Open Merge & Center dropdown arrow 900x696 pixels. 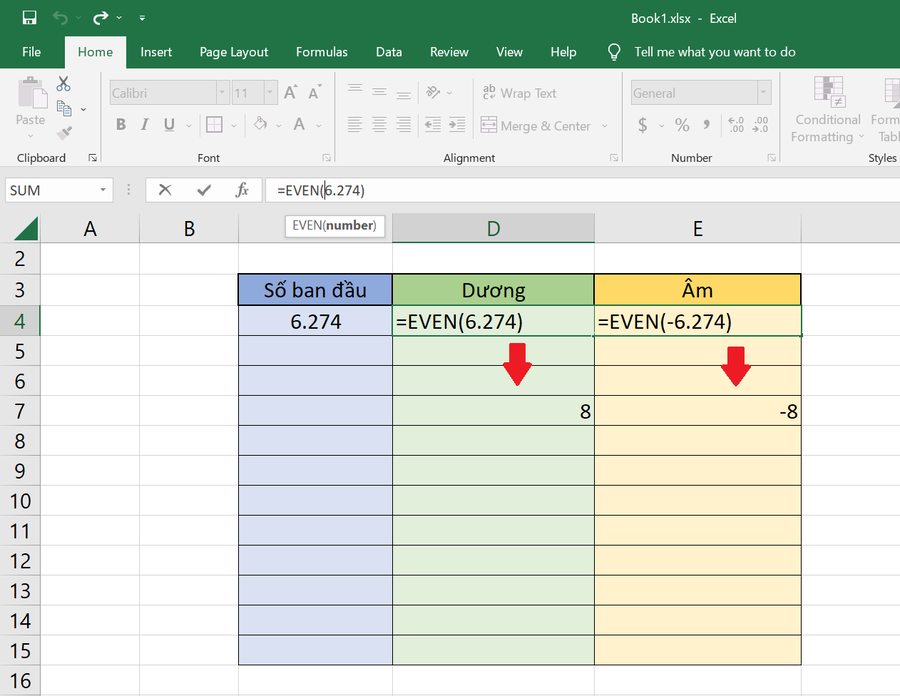click(x=604, y=126)
